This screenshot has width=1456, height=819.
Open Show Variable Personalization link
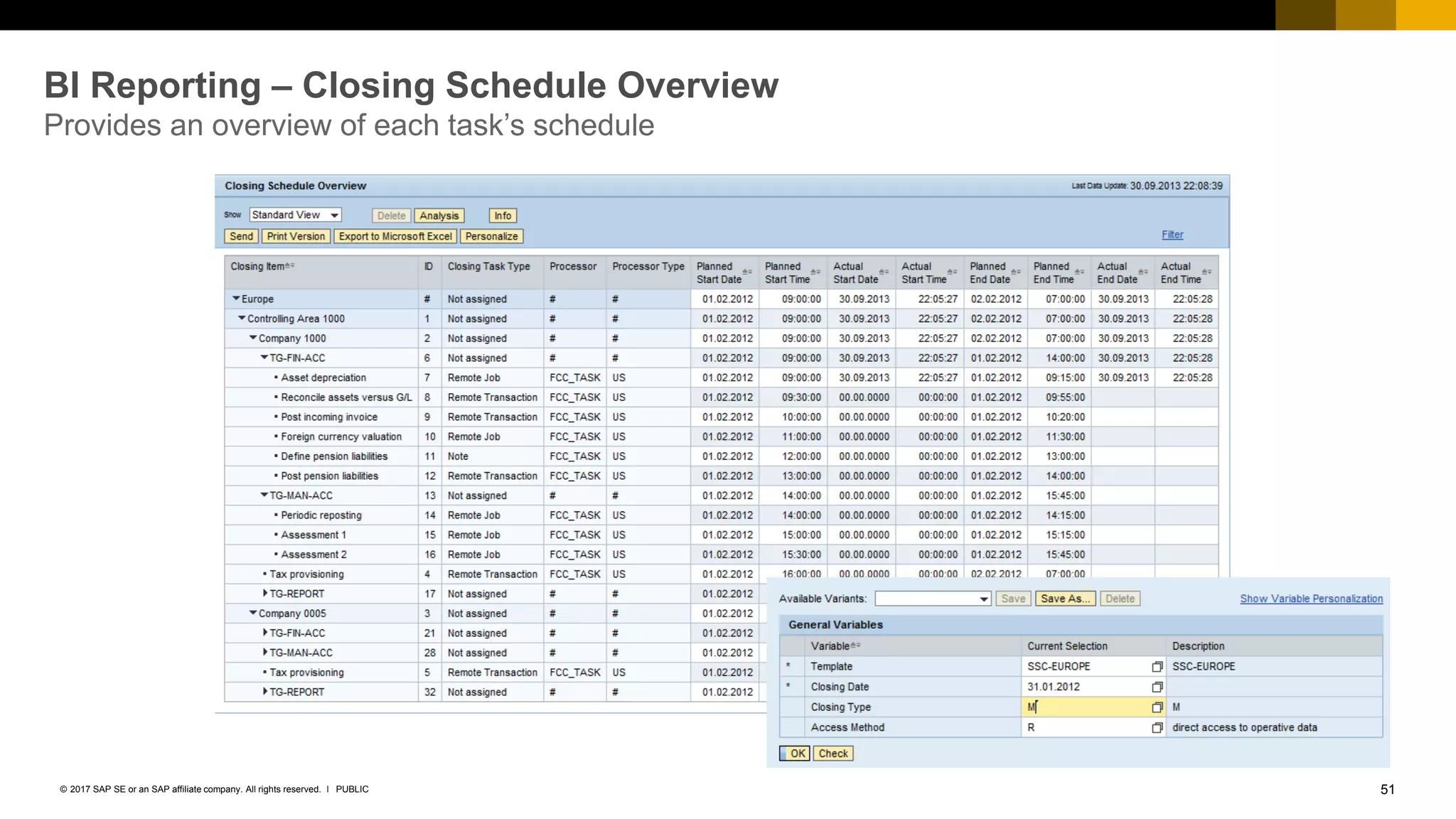click(x=1311, y=599)
